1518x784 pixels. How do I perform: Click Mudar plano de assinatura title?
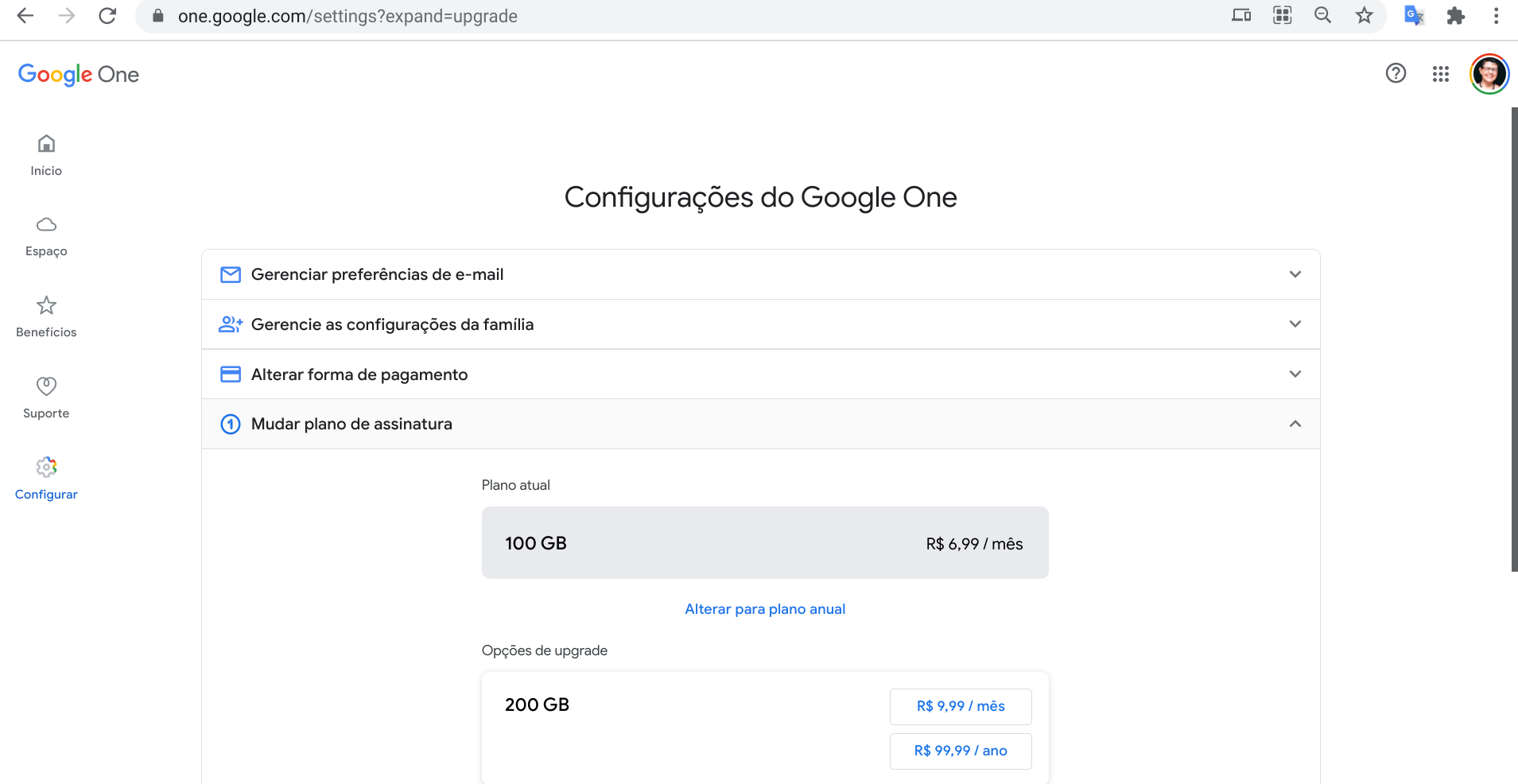(x=351, y=424)
